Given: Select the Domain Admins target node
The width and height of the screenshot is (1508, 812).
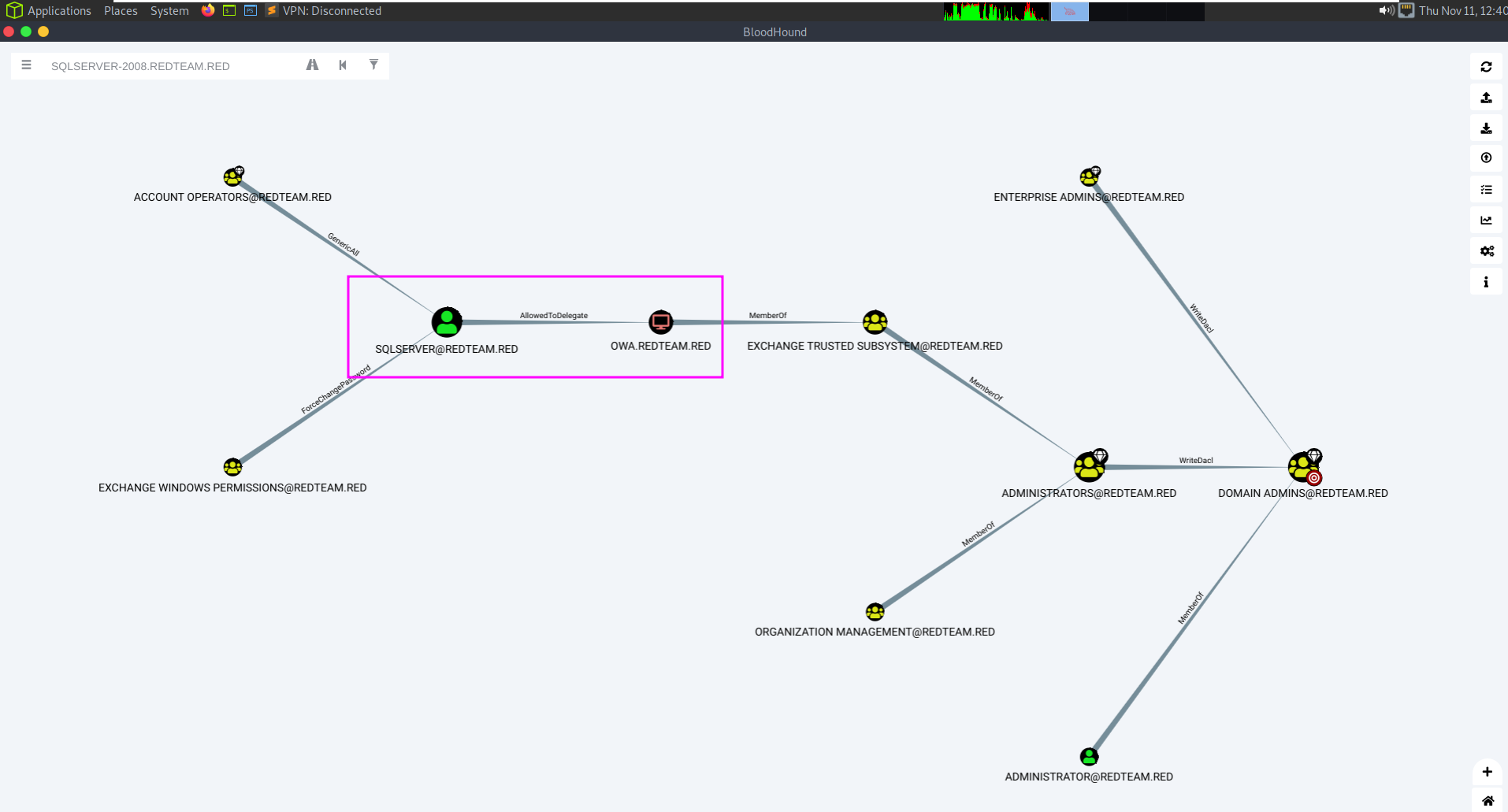Looking at the screenshot, I should point(1304,466).
